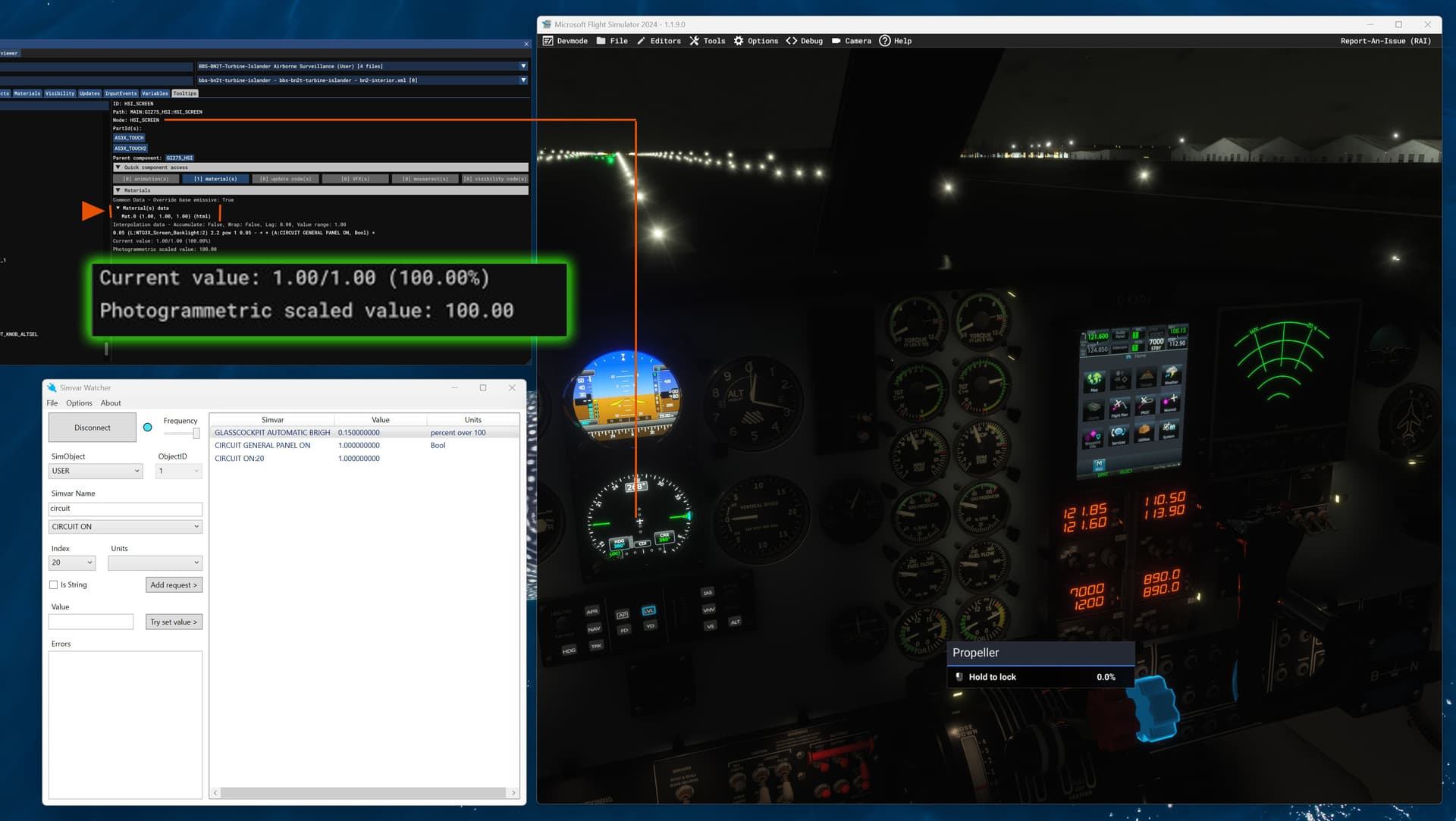Select the CIRCUIT ON:20 row
This screenshot has width=1456, height=821.
pos(364,459)
